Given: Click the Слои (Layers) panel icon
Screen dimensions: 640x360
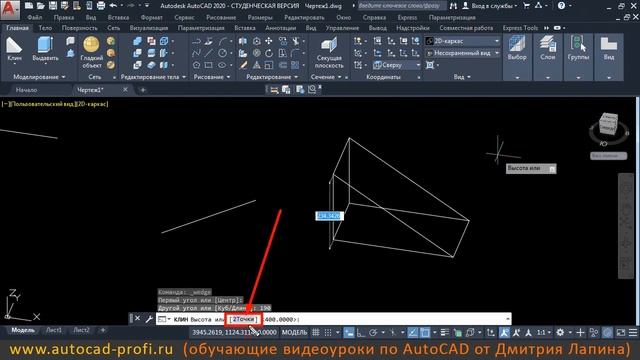Looking at the screenshot, I should click(547, 45).
